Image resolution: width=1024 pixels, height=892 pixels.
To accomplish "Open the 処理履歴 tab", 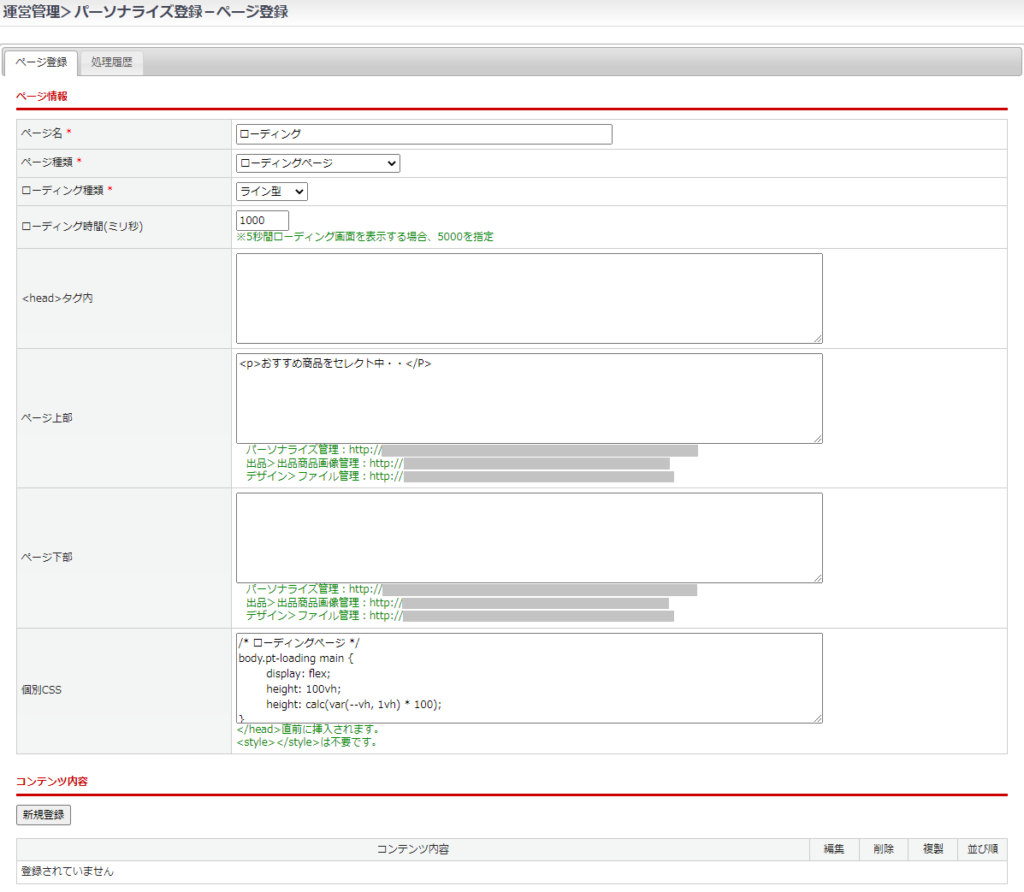I will (111, 62).
